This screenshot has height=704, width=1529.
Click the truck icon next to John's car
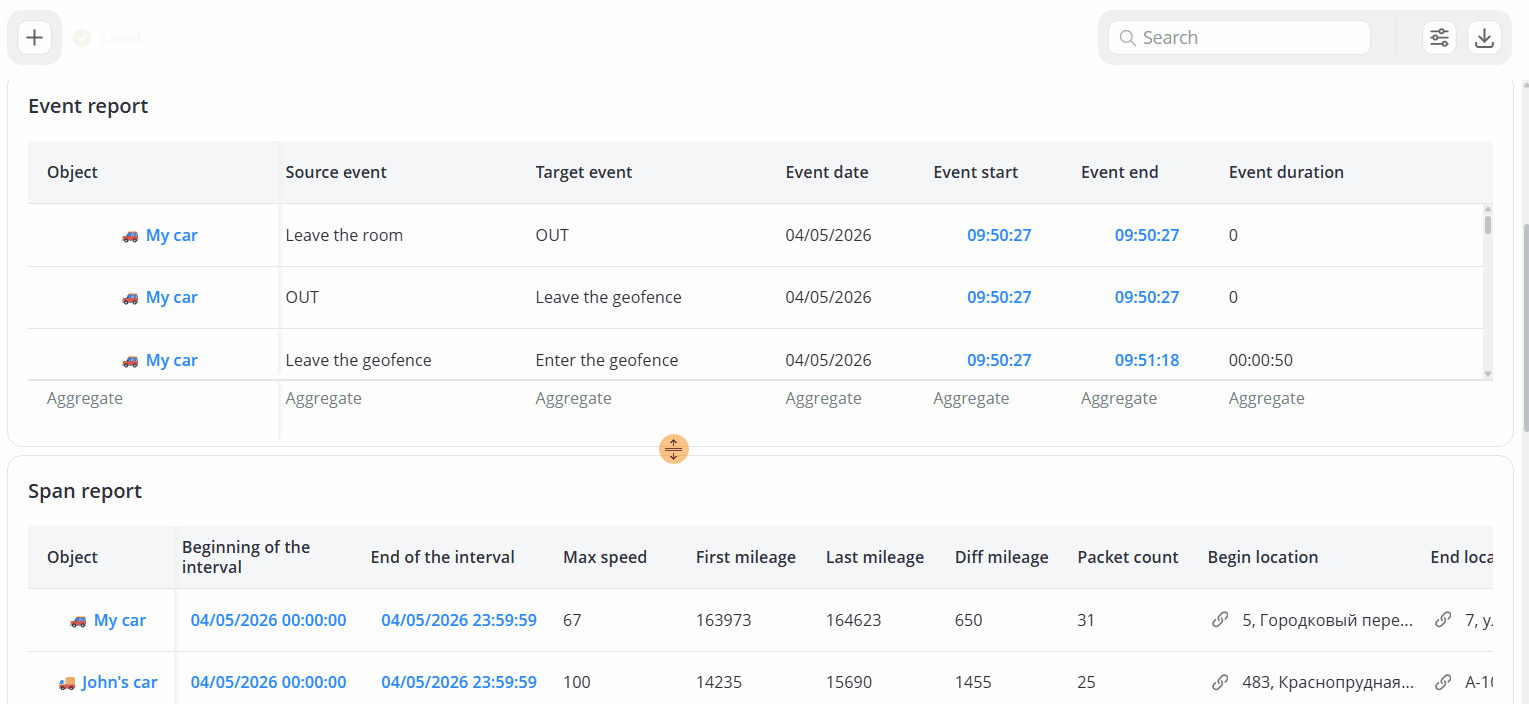(67, 683)
